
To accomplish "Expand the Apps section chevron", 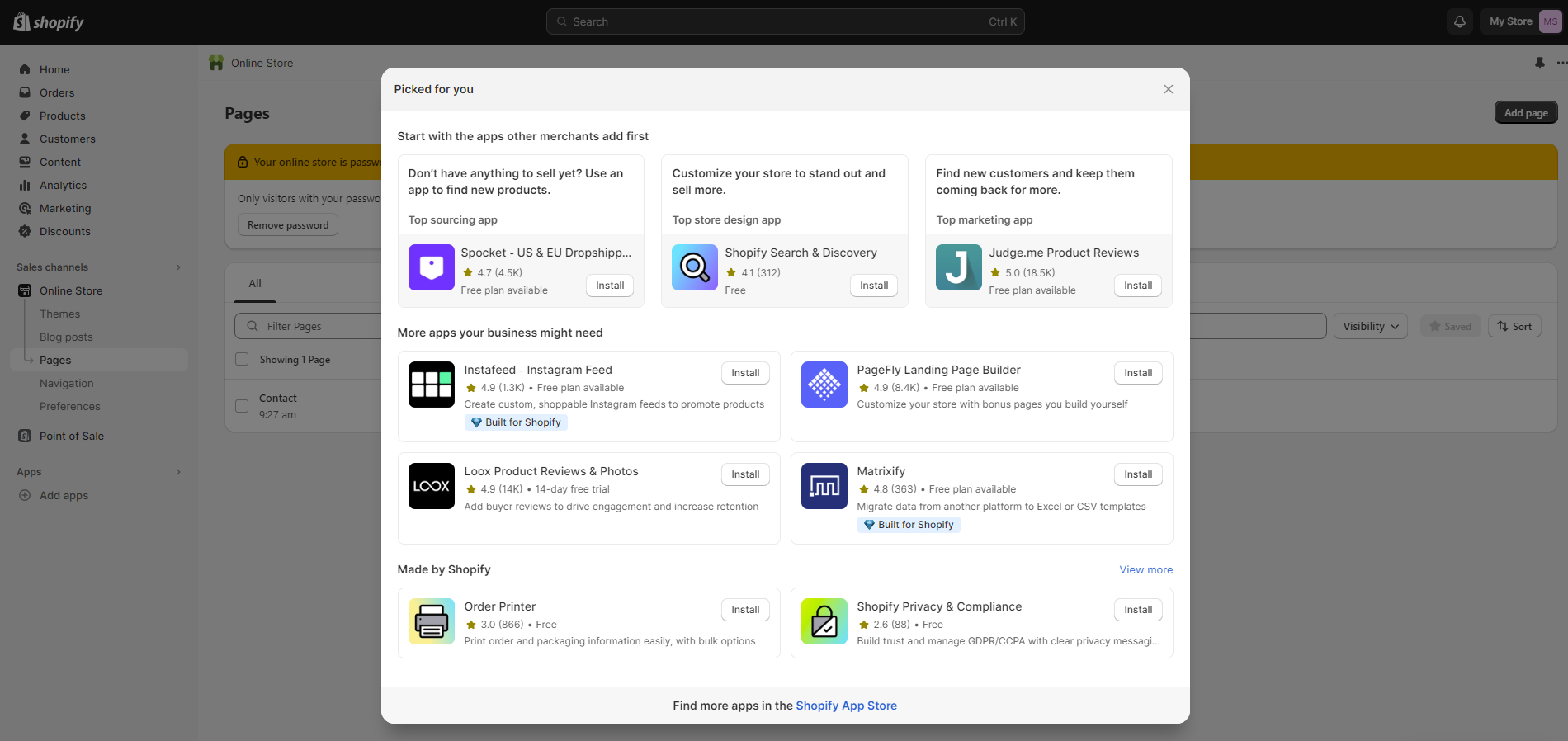I will [x=178, y=472].
